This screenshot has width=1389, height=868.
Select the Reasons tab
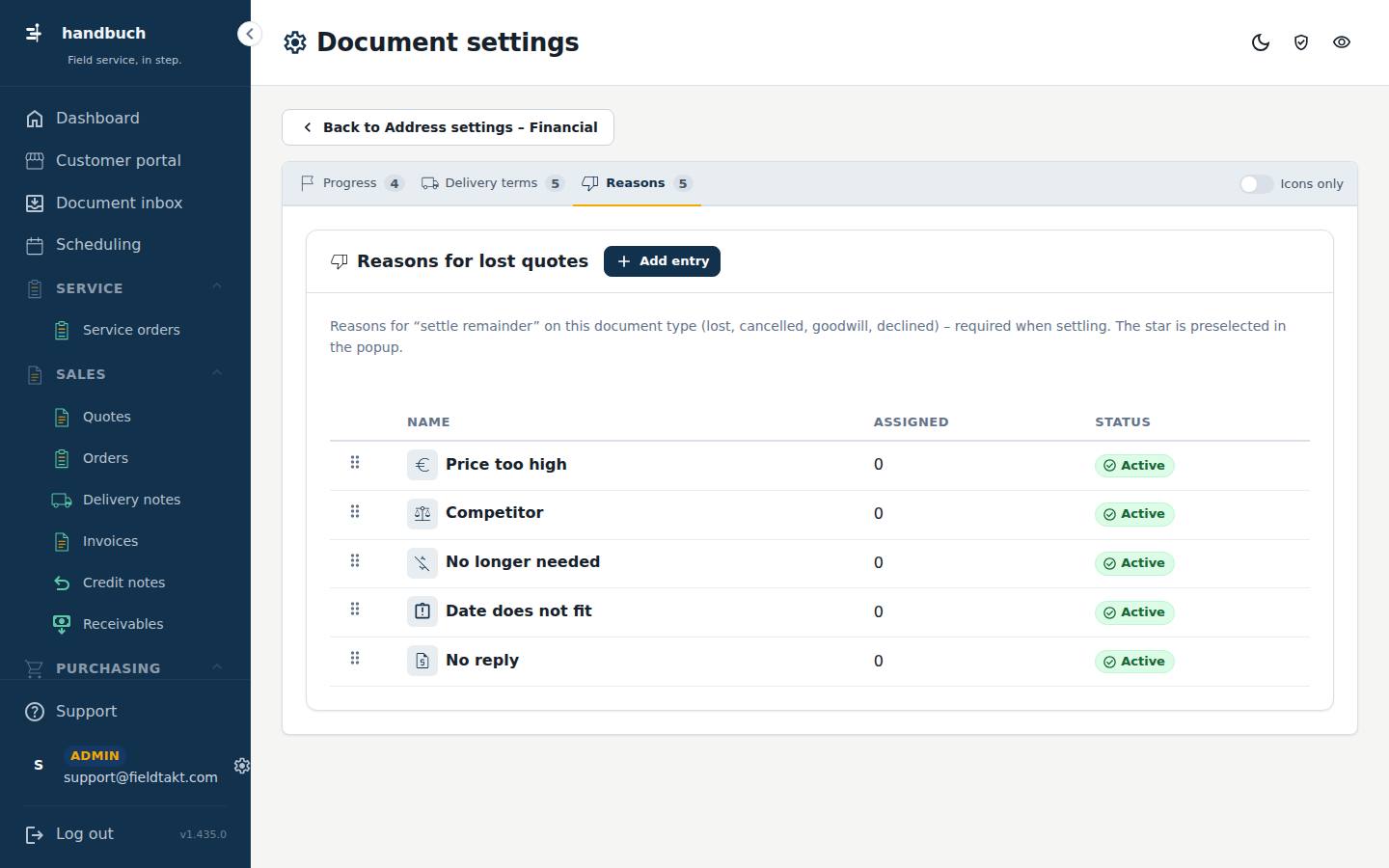(637, 183)
